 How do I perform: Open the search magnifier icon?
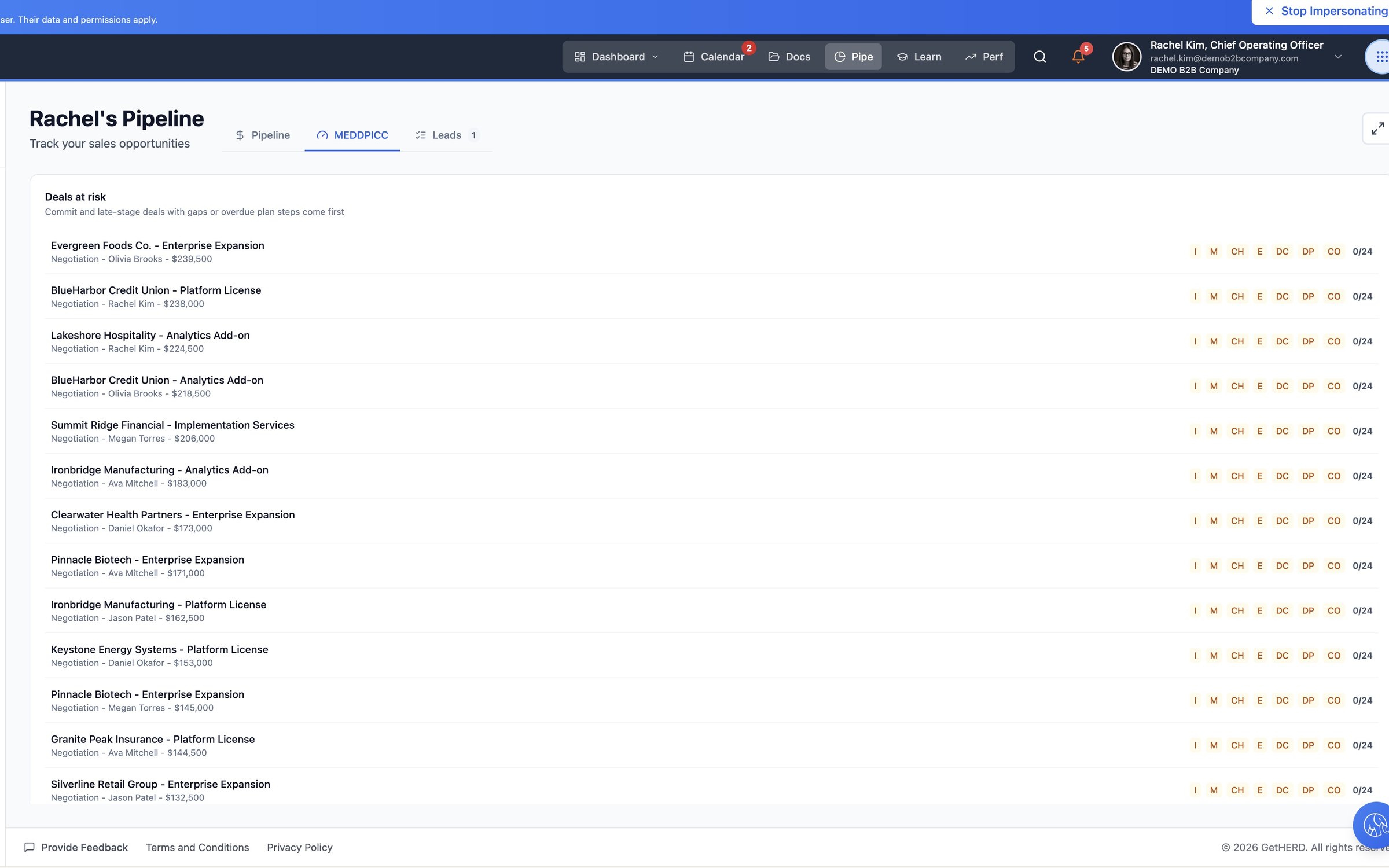(x=1039, y=57)
